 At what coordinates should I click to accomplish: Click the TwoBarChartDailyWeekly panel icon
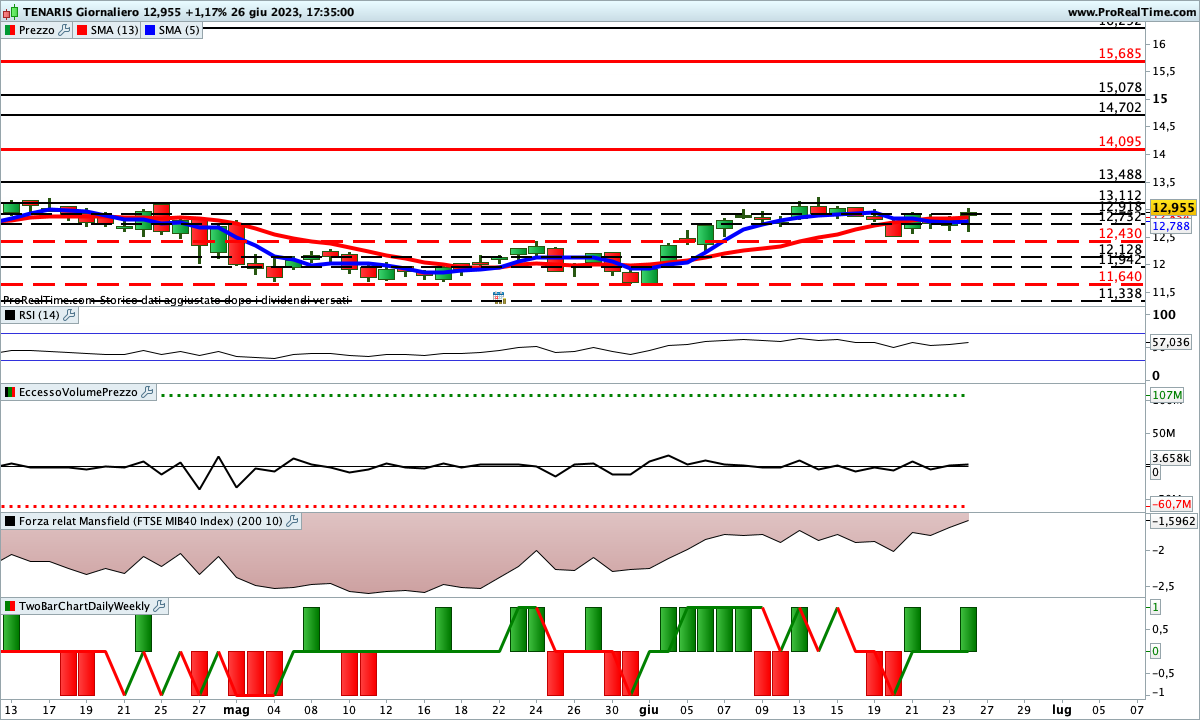(x=10, y=606)
